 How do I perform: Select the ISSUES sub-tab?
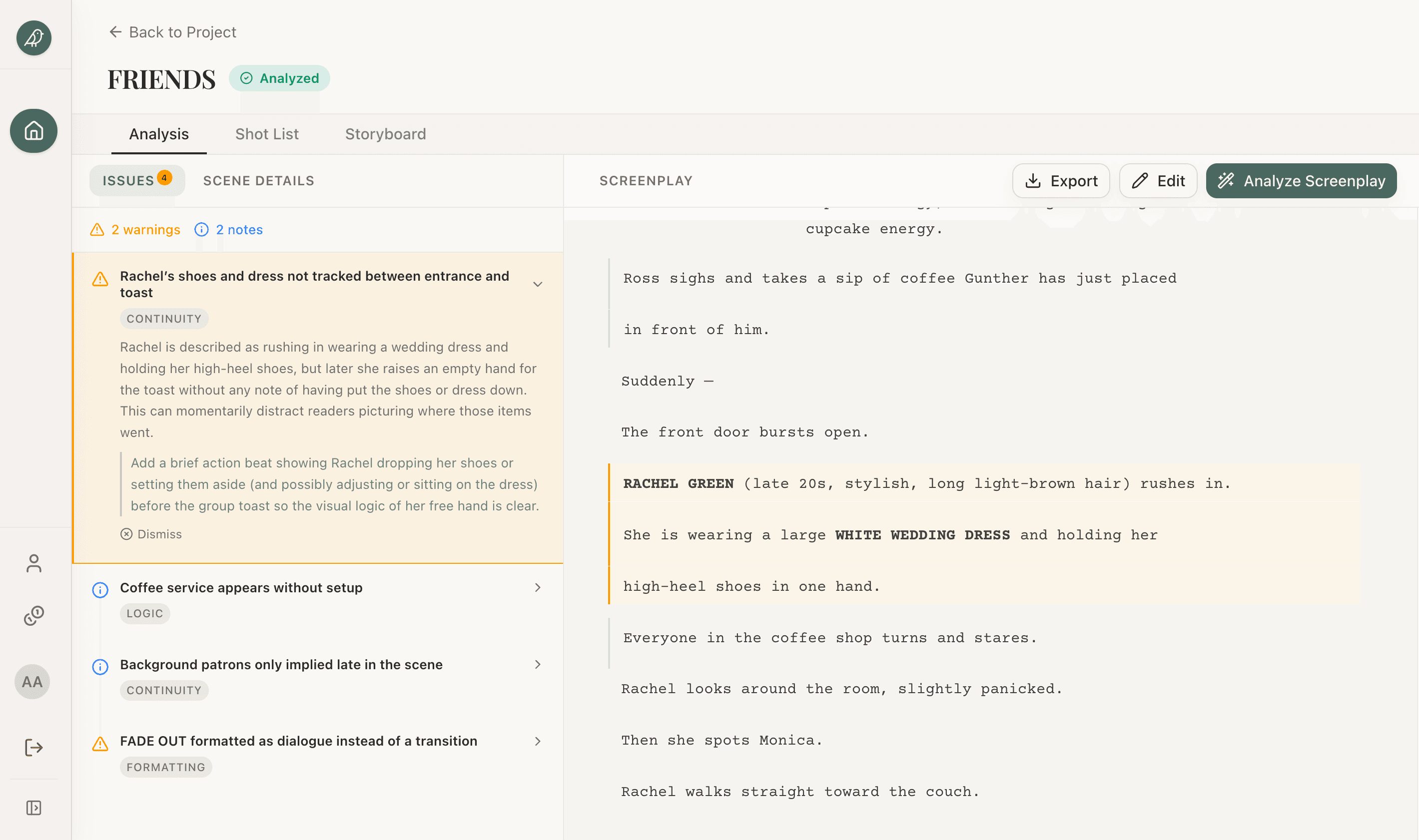pyautogui.click(x=137, y=181)
